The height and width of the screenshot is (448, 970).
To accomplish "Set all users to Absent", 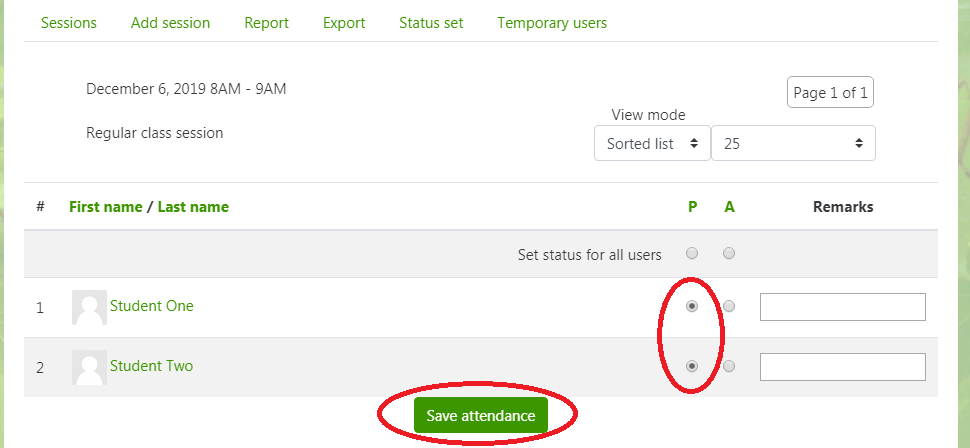I will click(729, 253).
